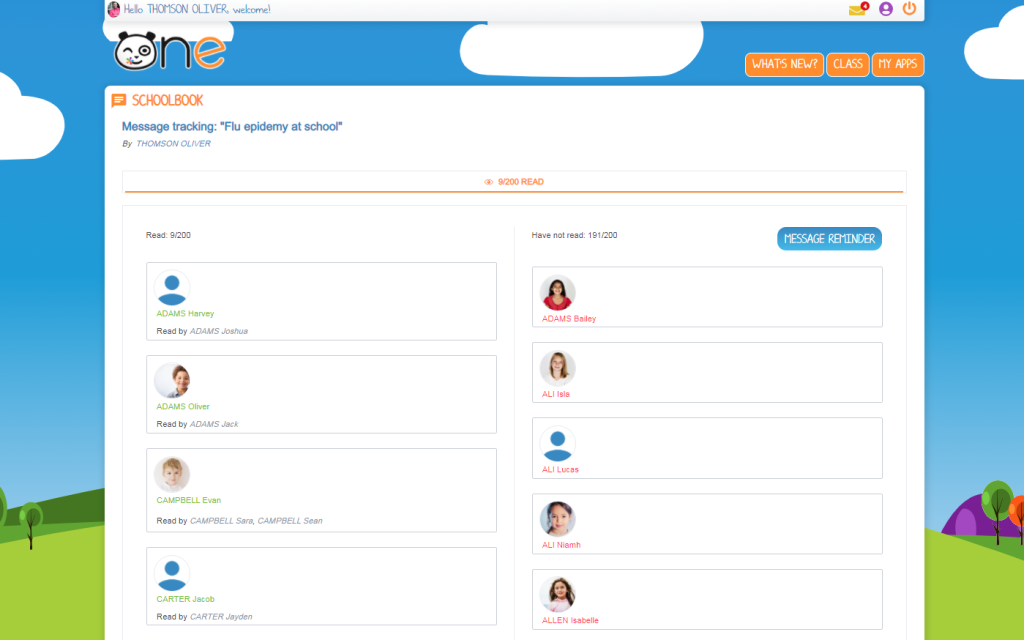
Task: Open the What's New? menu button
Action: point(784,64)
